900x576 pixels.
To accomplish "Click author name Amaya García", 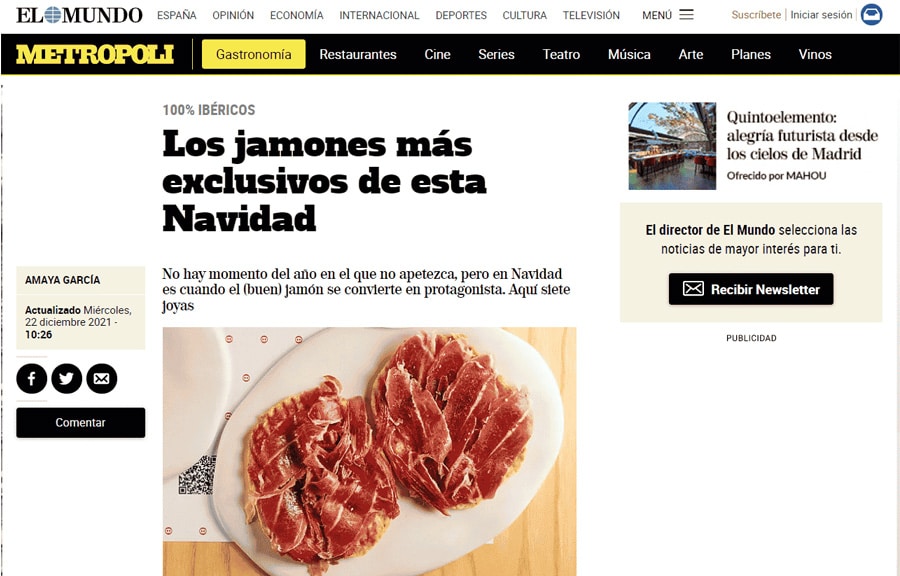I will coord(63,280).
